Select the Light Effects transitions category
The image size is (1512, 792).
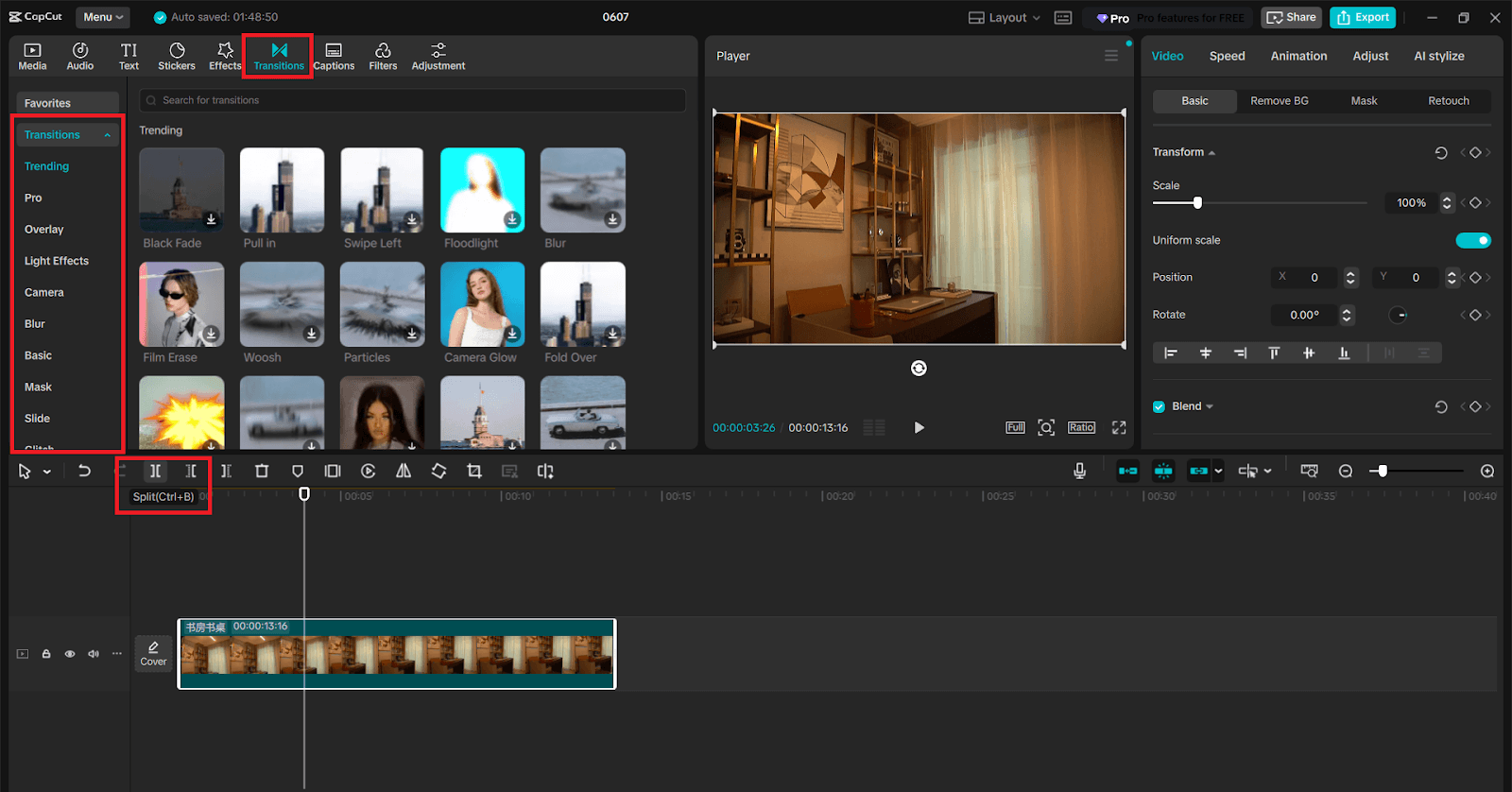[57, 261]
